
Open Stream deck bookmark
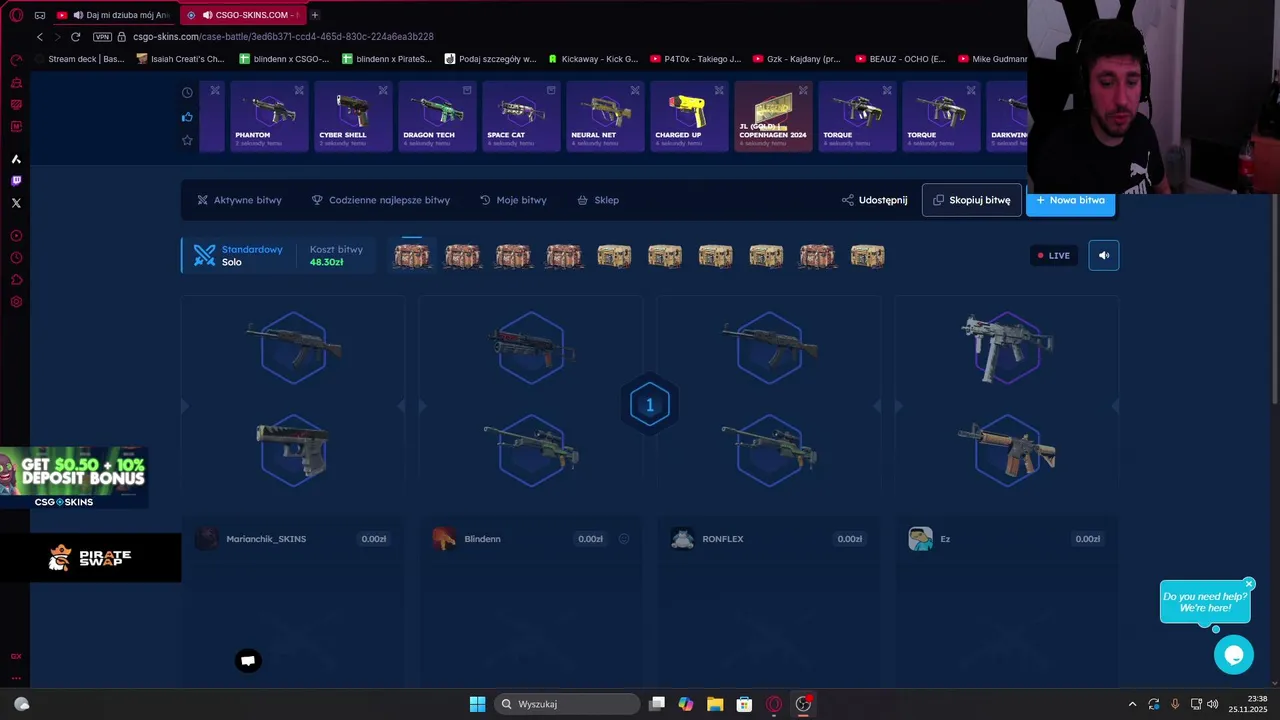(80, 59)
